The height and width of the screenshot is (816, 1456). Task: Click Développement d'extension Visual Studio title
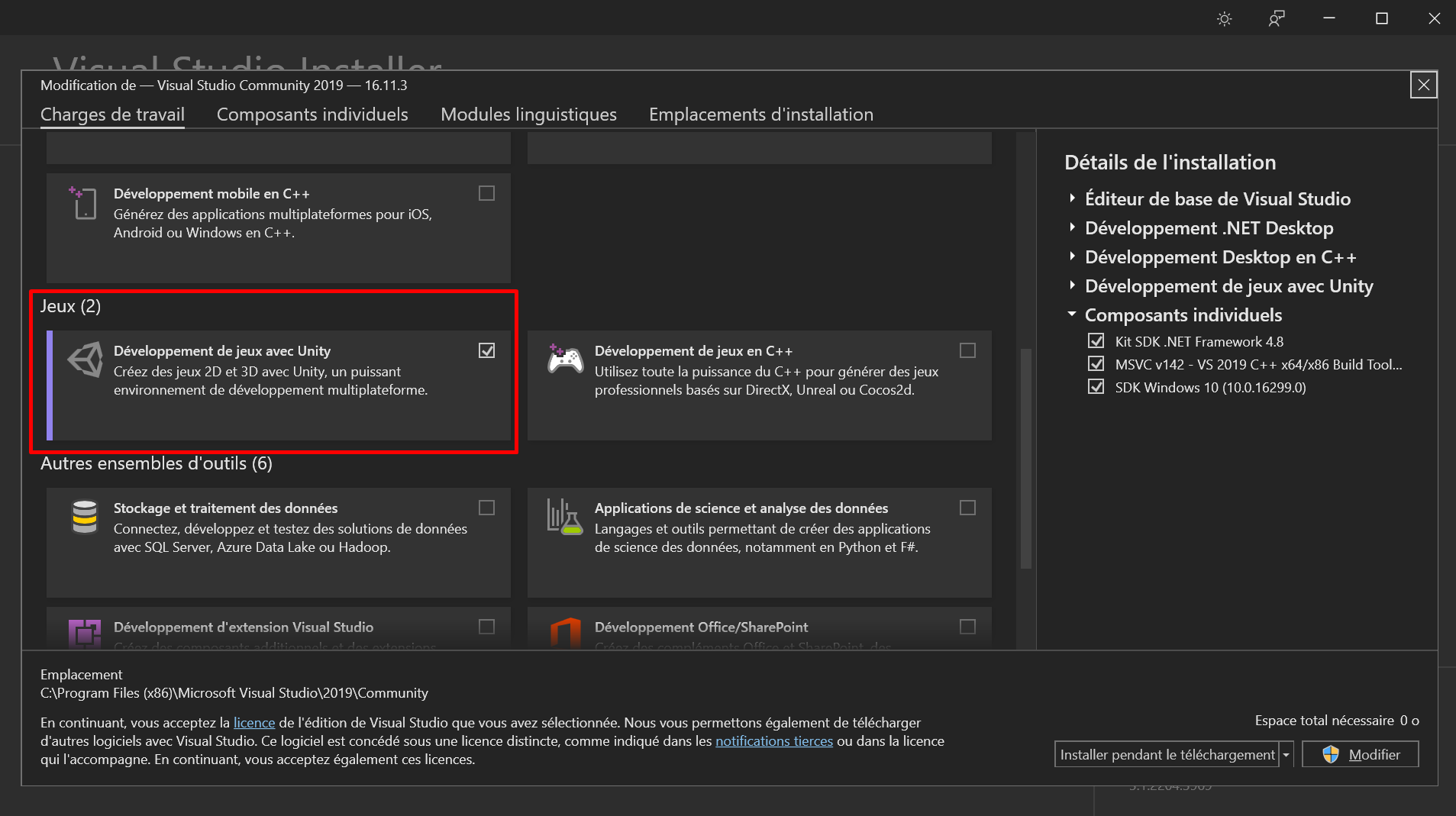pyautogui.click(x=244, y=627)
